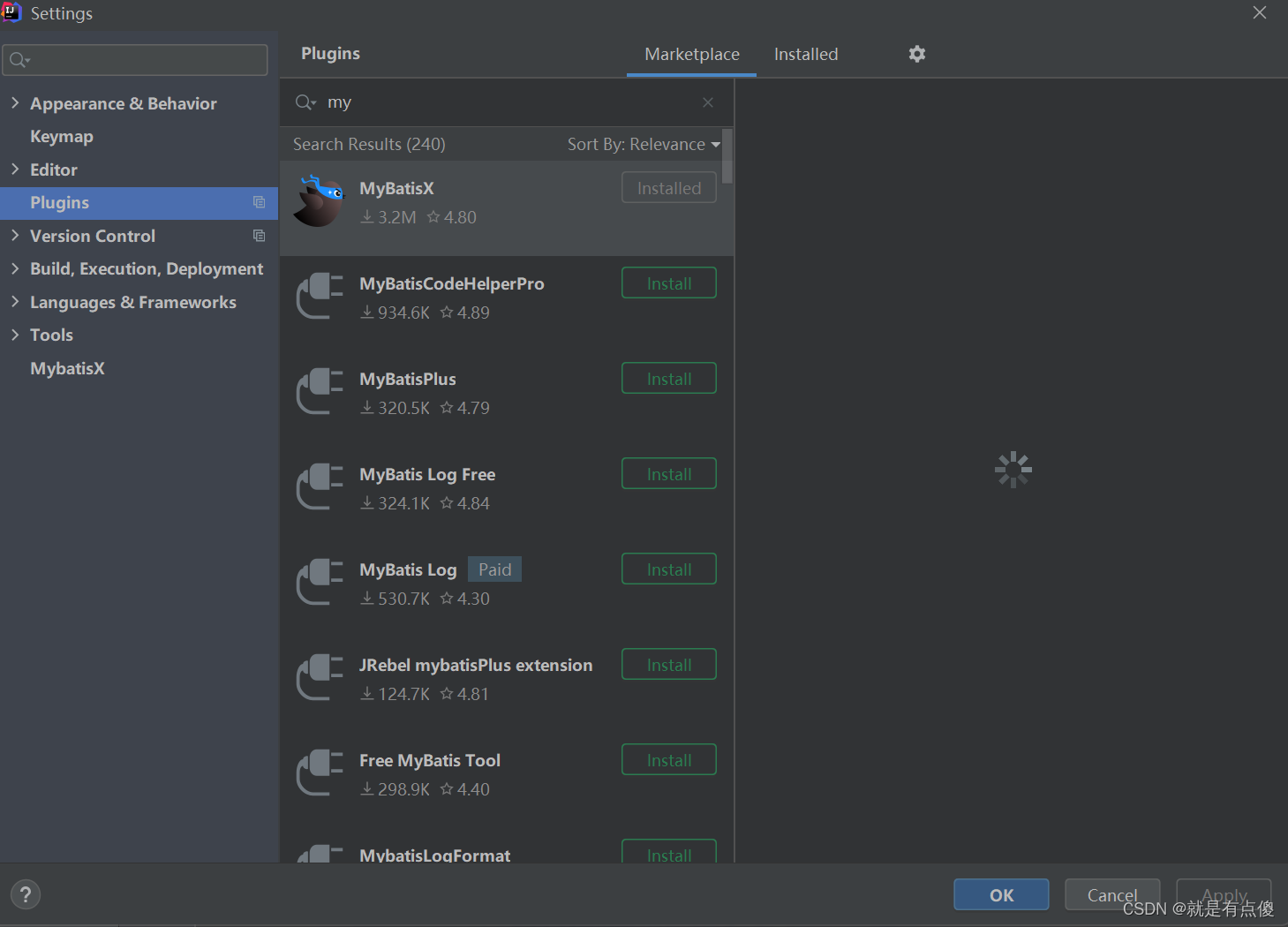Expand the Tools settings section

(15, 335)
